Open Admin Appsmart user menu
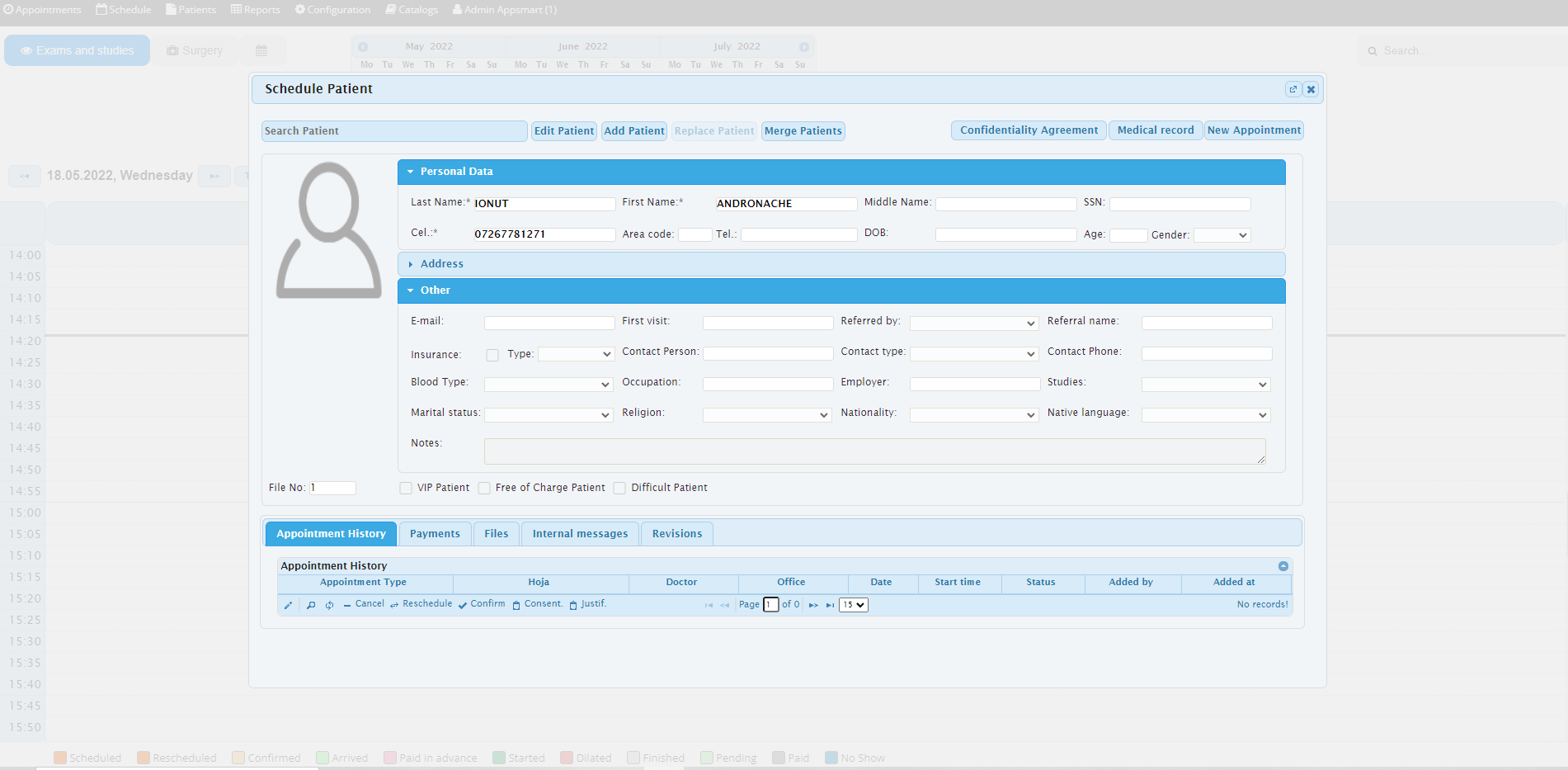 [505, 10]
